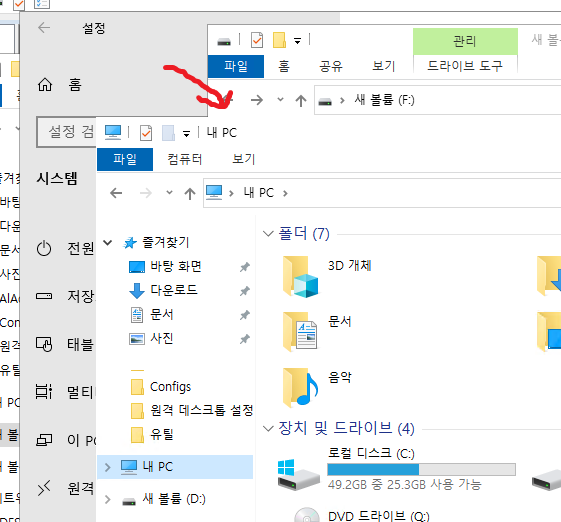561x522 pixels.
Task: Click 내 PC breadcrumb in address bar
Action: [259, 193]
